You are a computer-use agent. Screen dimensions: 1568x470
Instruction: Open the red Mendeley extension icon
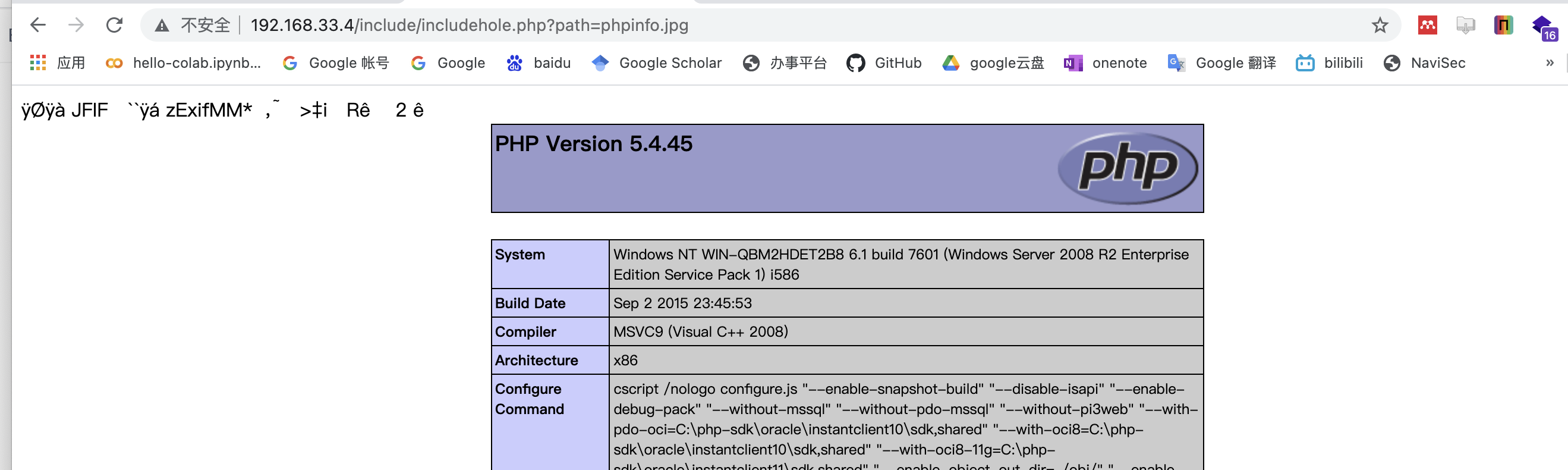pos(1427,25)
